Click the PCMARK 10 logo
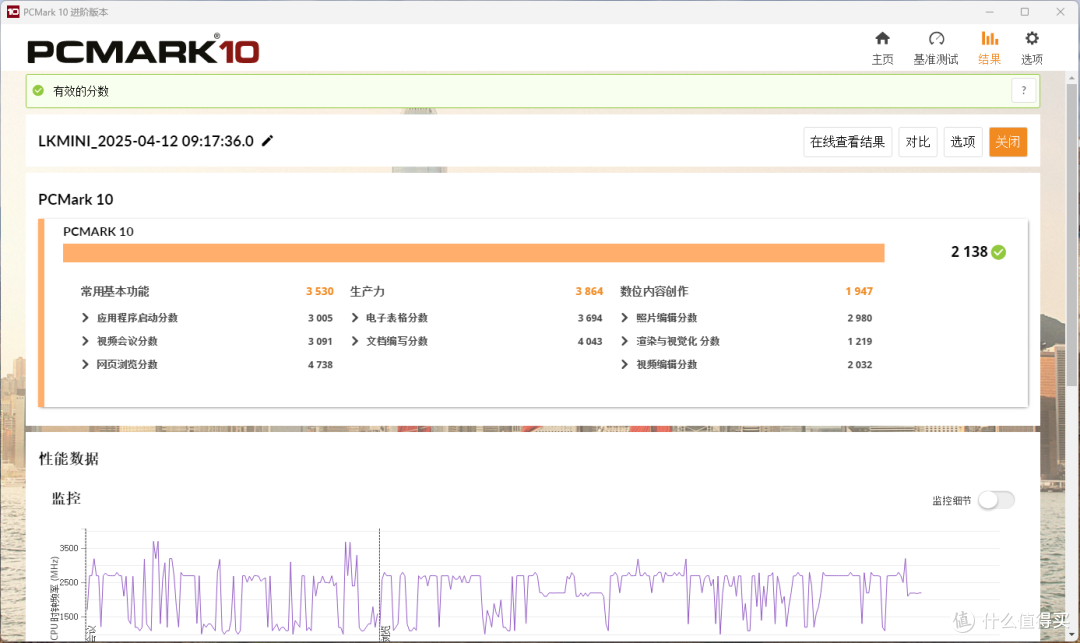The width and height of the screenshot is (1080, 643). click(x=143, y=50)
